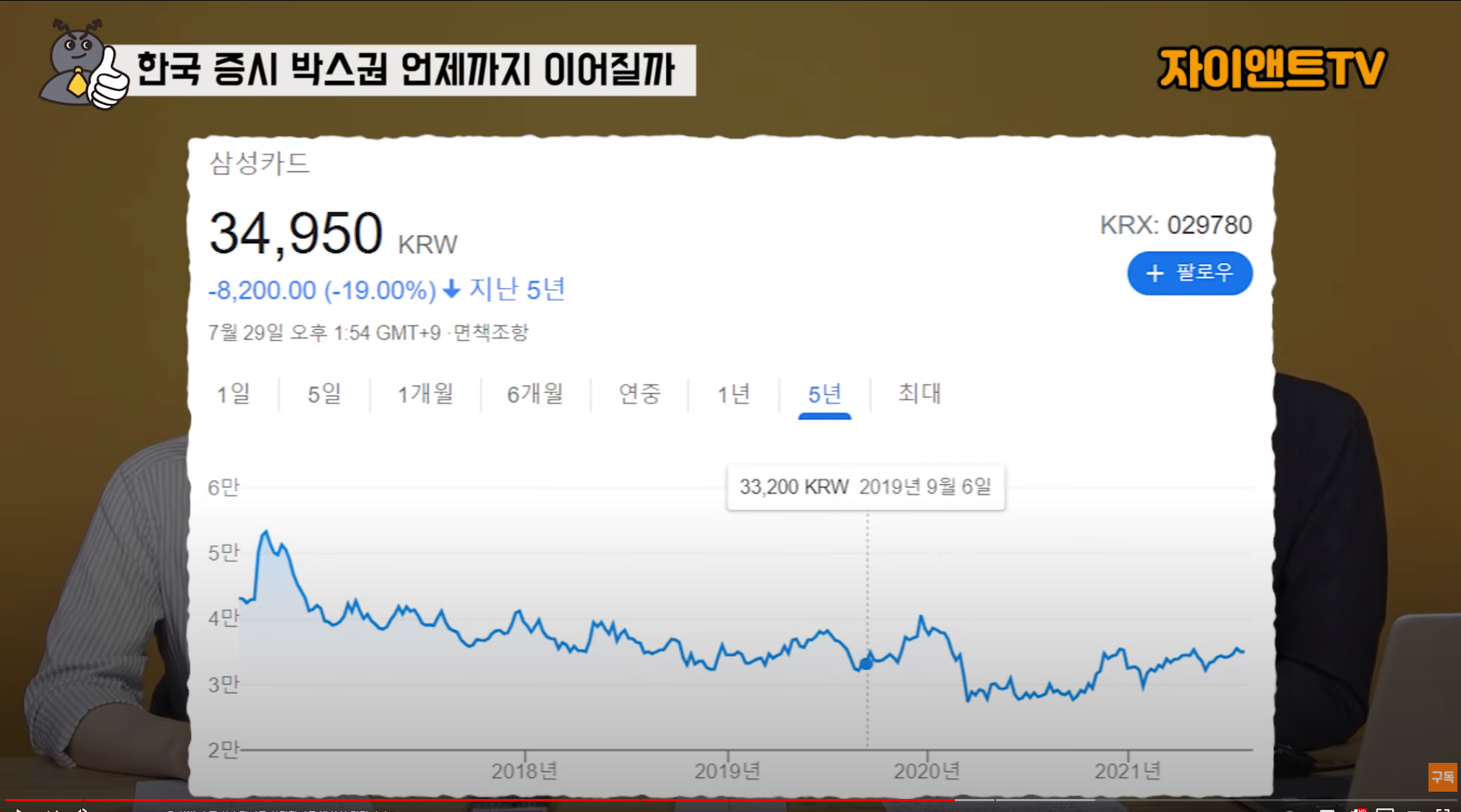Seek using the red video progress bar
The image size is (1461, 812).
click(434, 800)
